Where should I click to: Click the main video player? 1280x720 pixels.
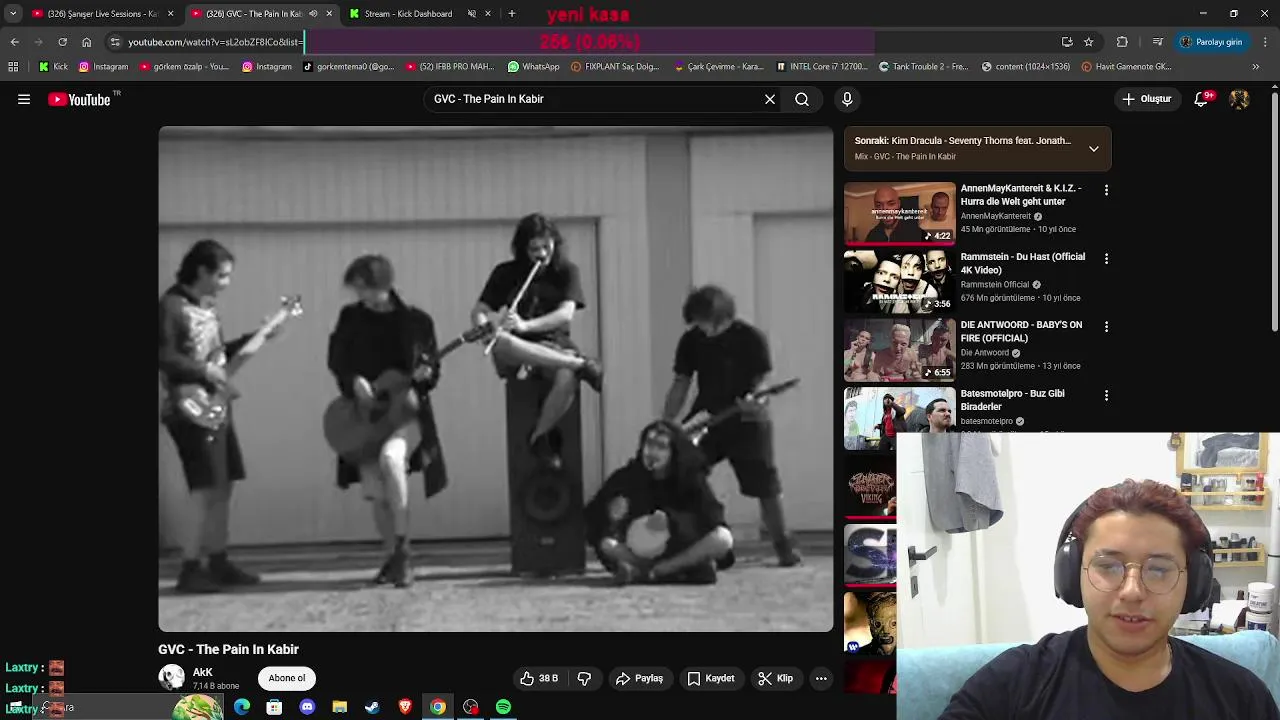click(x=496, y=378)
